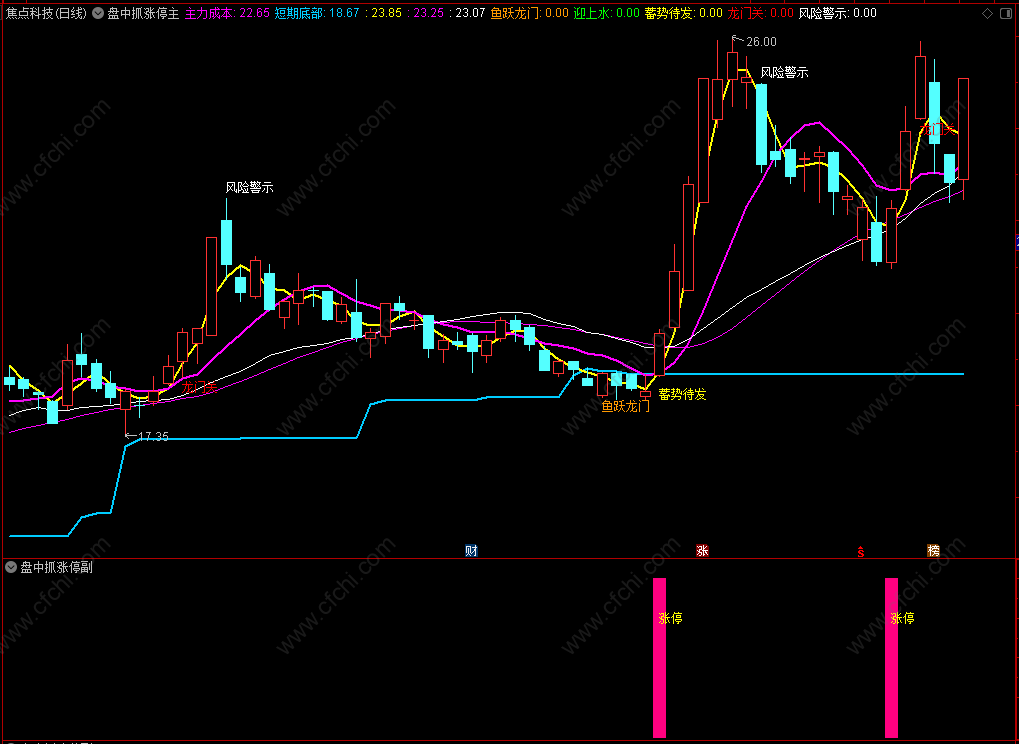Viewport: 1019px width, 744px height.
Task: Click the 盘中抓涨停副 sub-indicator name
Action: pyautogui.click(x=57, y=567)
